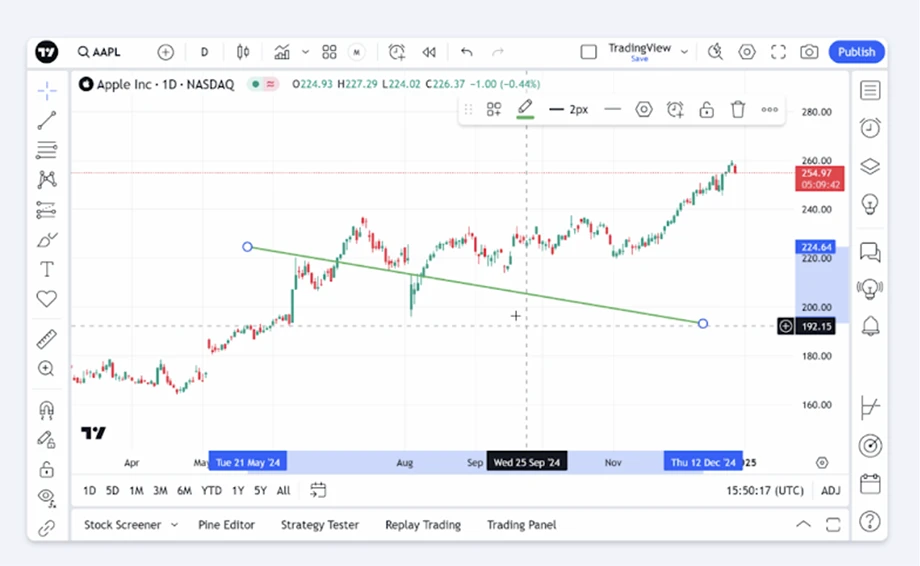Open more options for the drawing

(770, 109)
